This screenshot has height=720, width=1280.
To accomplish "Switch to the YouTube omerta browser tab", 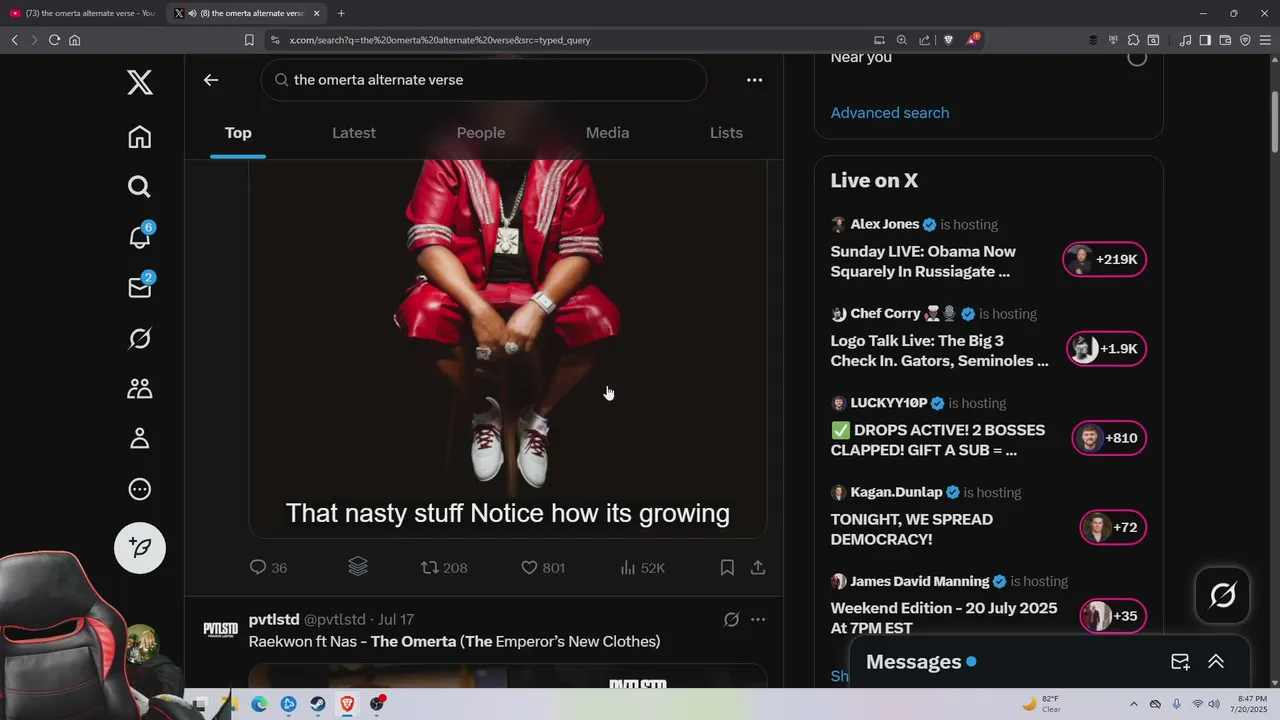I will coord(83,13).
